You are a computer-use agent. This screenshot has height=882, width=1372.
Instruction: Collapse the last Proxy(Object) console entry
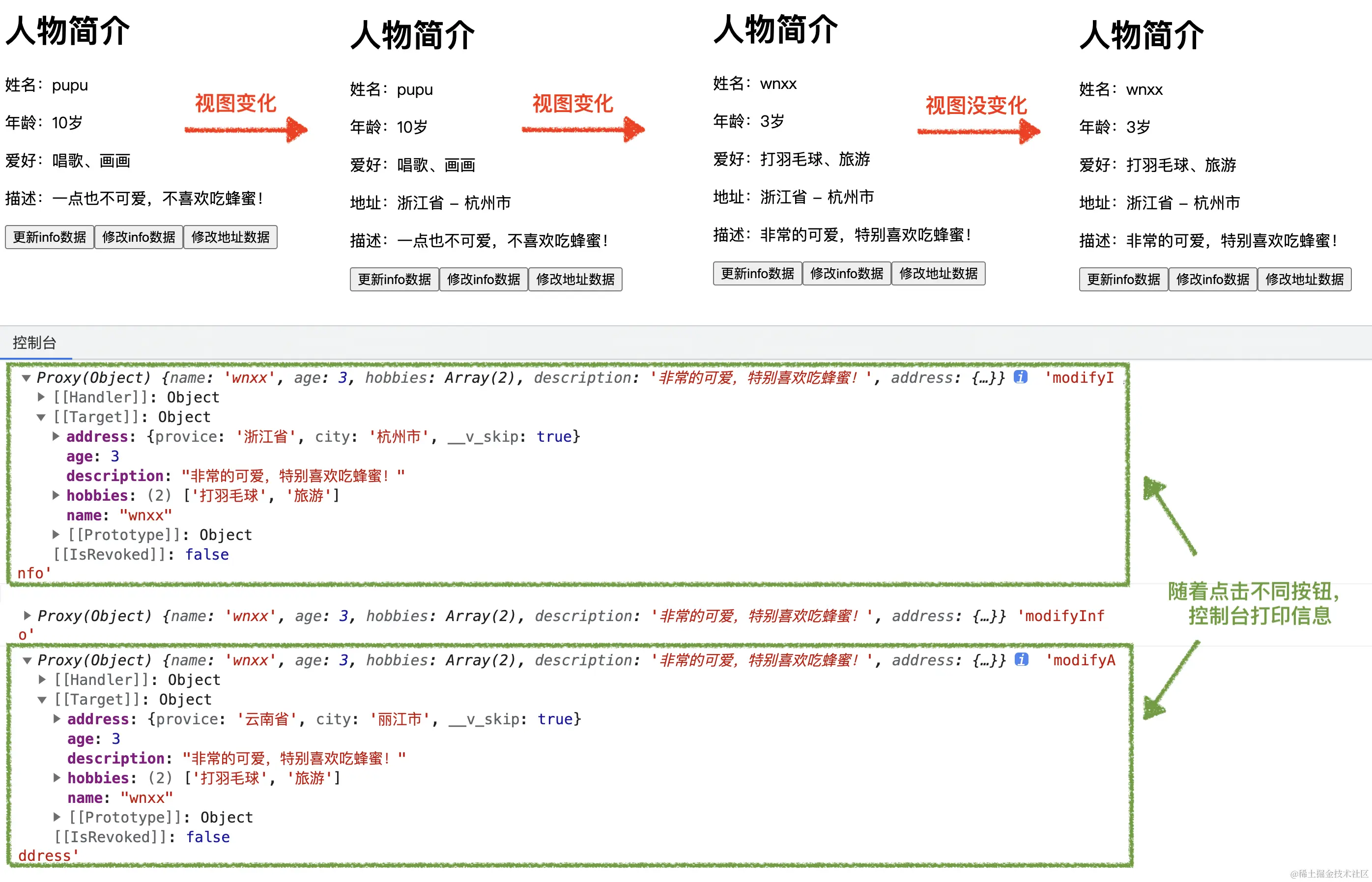point(27,660)
